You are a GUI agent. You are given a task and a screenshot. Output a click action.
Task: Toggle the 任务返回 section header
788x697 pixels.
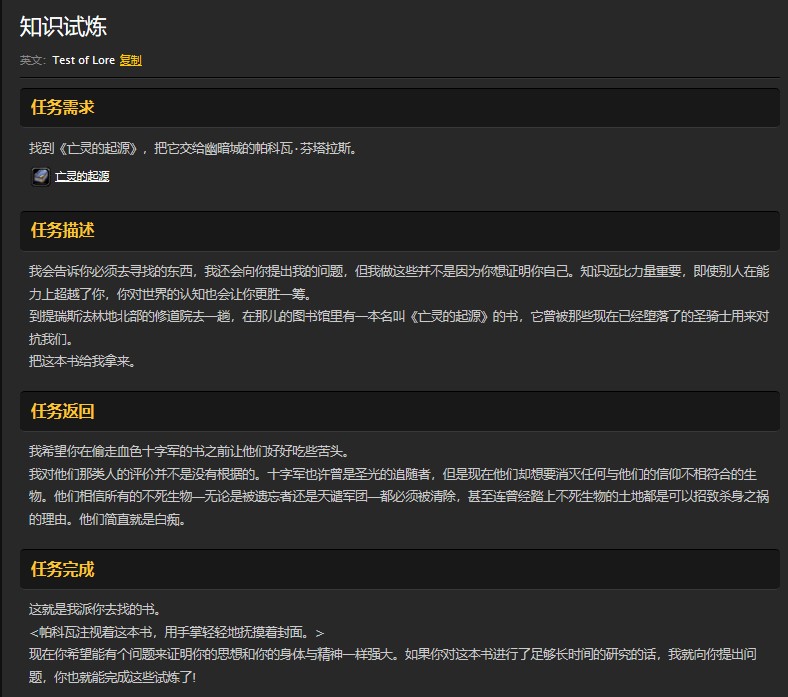[x=63, y=411]
